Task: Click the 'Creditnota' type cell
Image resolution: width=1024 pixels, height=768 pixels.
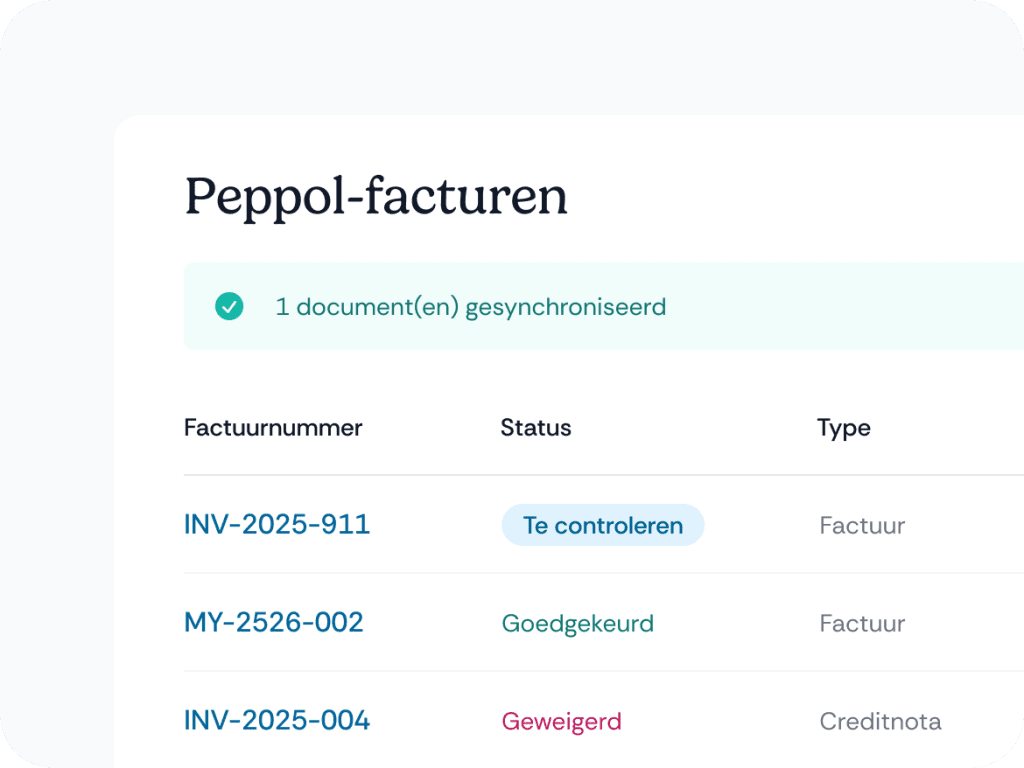Action: (x=880, y=721)
